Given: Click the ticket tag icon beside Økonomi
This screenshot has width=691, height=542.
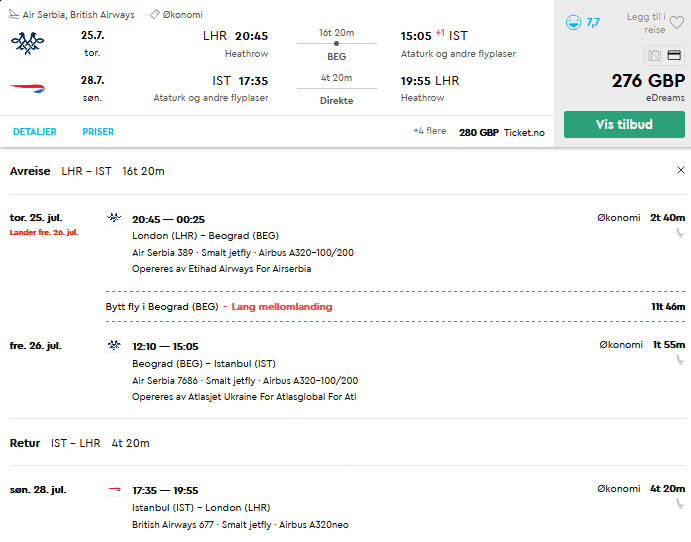Looking at the screenshot, I should click(x=154, y=15).
